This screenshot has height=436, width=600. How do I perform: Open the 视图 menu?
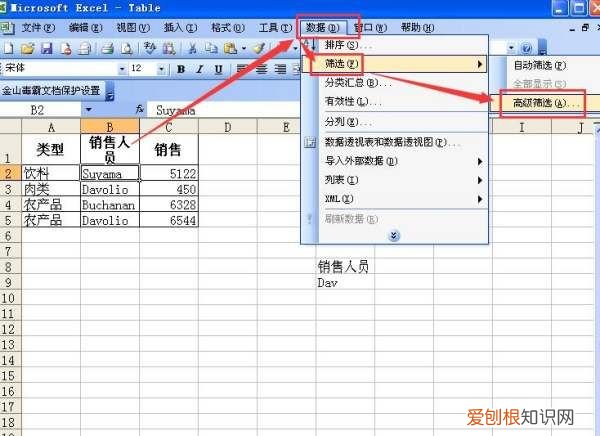[x=133, y=28]
